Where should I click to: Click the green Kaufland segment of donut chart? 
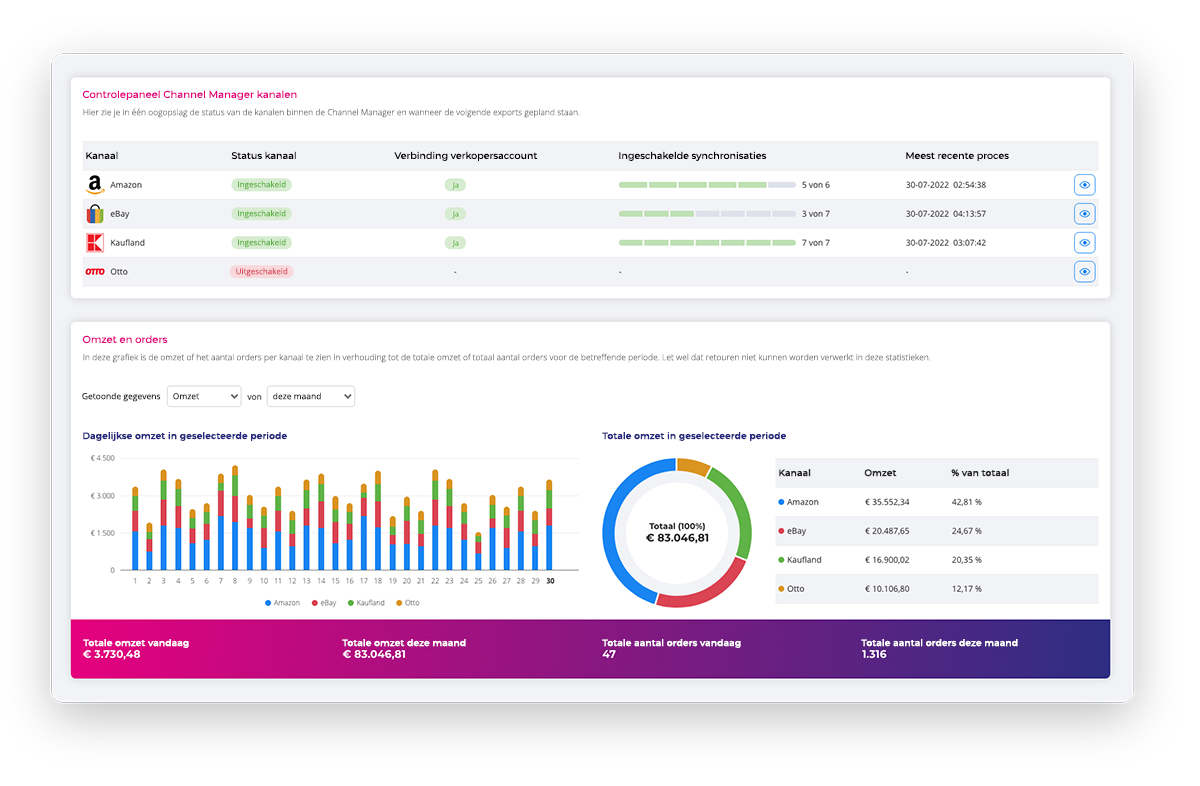[x=741, y=509]
